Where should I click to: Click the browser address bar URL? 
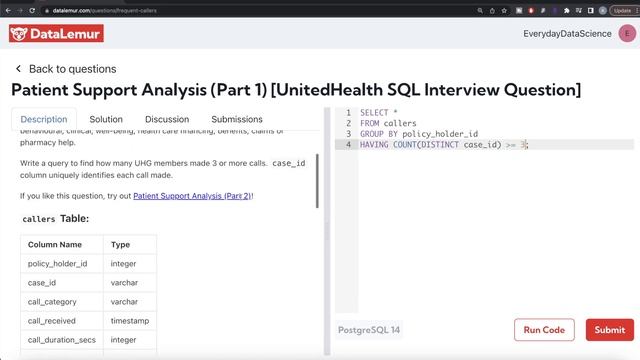tap(104, 11)
